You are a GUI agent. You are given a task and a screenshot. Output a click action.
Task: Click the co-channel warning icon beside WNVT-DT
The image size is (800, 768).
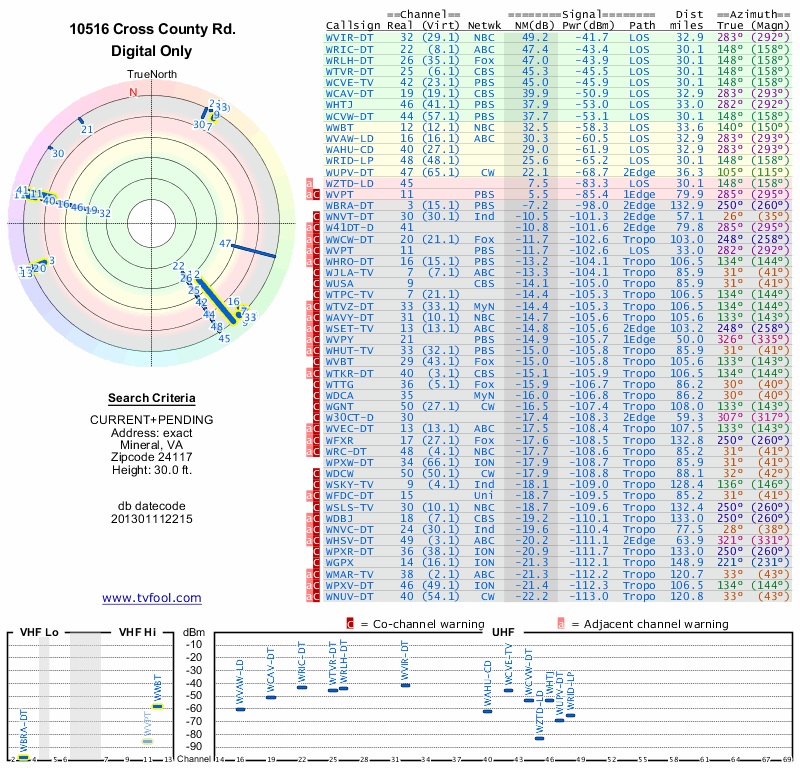317,217
